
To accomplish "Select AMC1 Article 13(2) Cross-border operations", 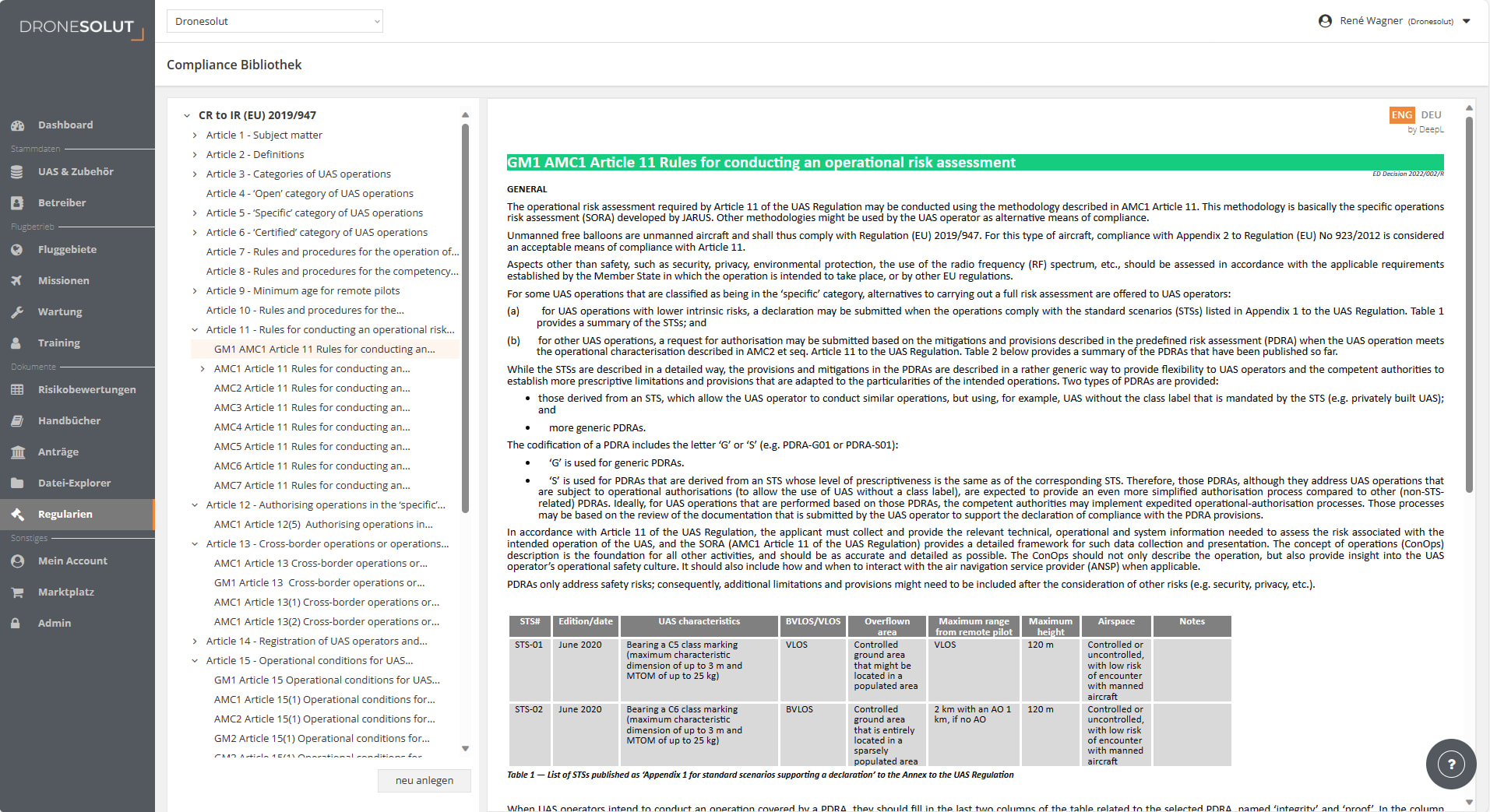I will [327, 622].
